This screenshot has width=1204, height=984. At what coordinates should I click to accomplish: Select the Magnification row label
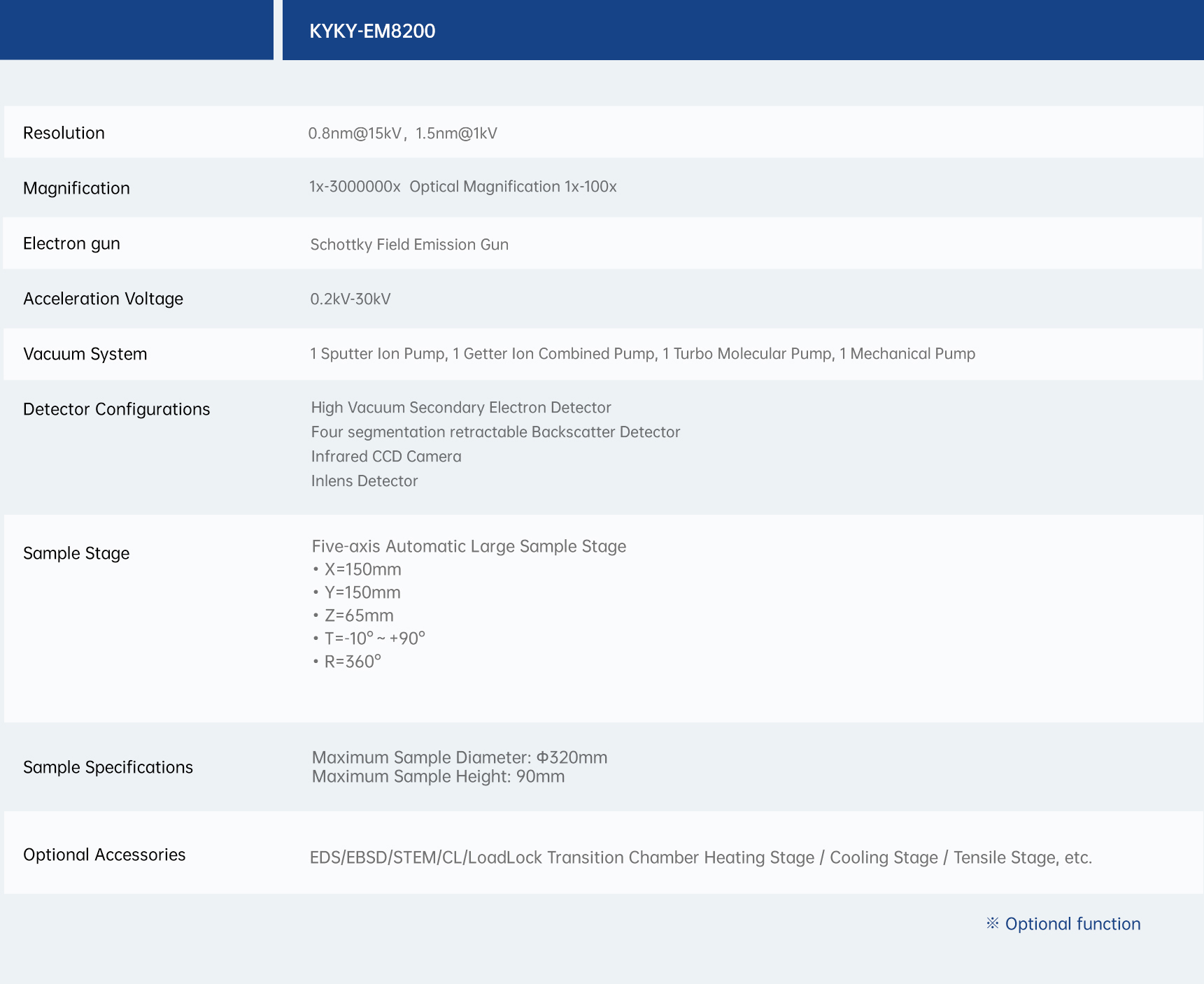tap(76, 188)
